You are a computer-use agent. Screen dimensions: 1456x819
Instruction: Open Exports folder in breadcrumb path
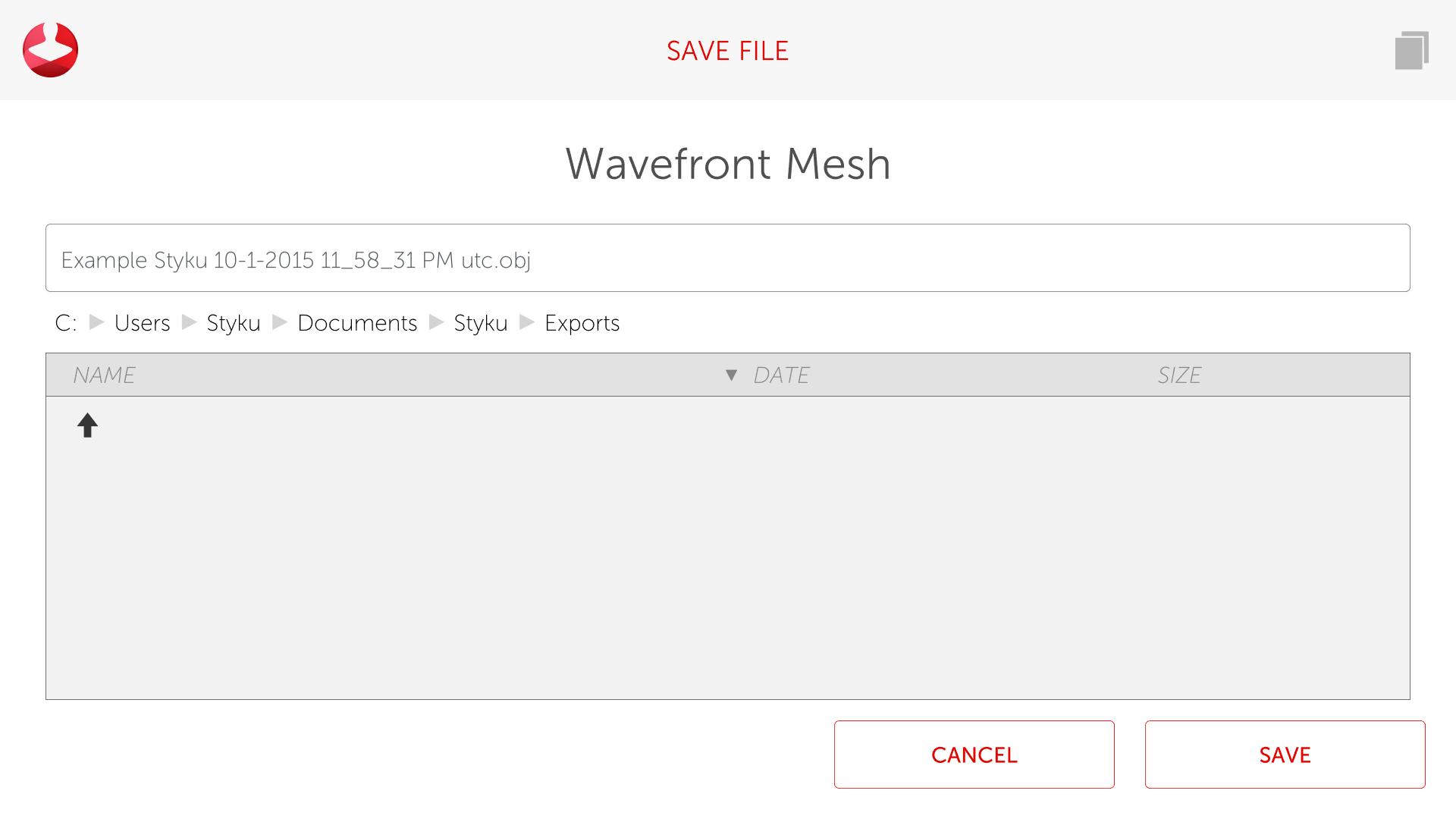(582, 323)
